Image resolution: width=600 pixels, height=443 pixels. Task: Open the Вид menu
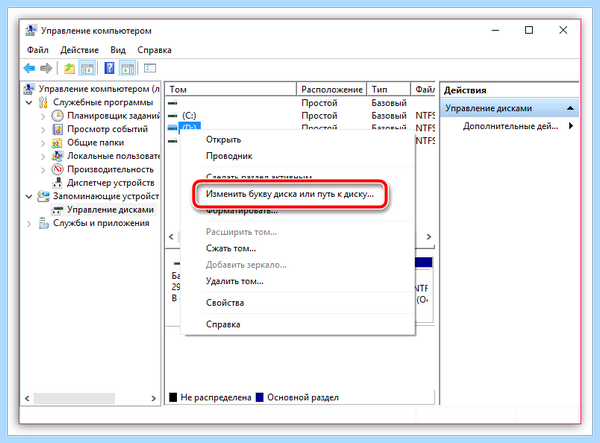tap(118, 50)
